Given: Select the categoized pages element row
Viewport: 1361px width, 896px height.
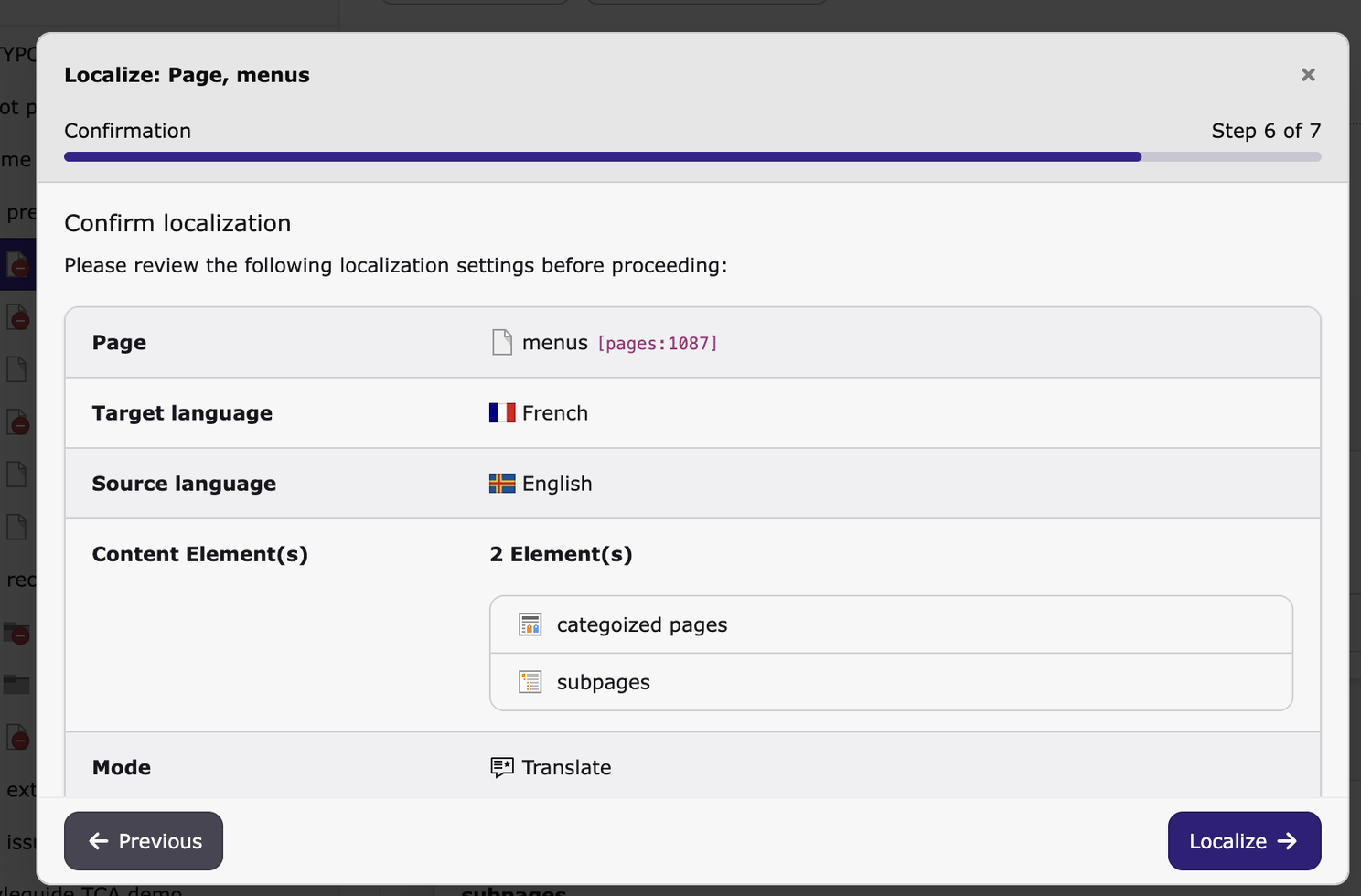Looking at the screenshot, I should coord(891,625).
